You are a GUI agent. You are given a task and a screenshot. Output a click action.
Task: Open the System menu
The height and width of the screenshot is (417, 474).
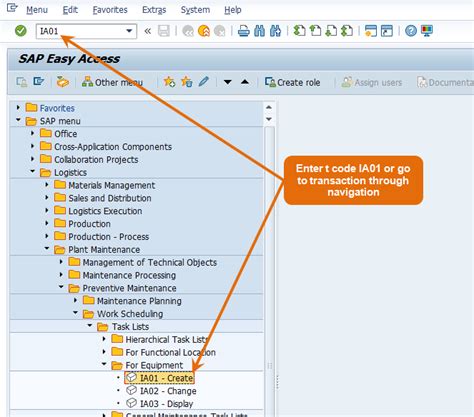click(195, 10)
